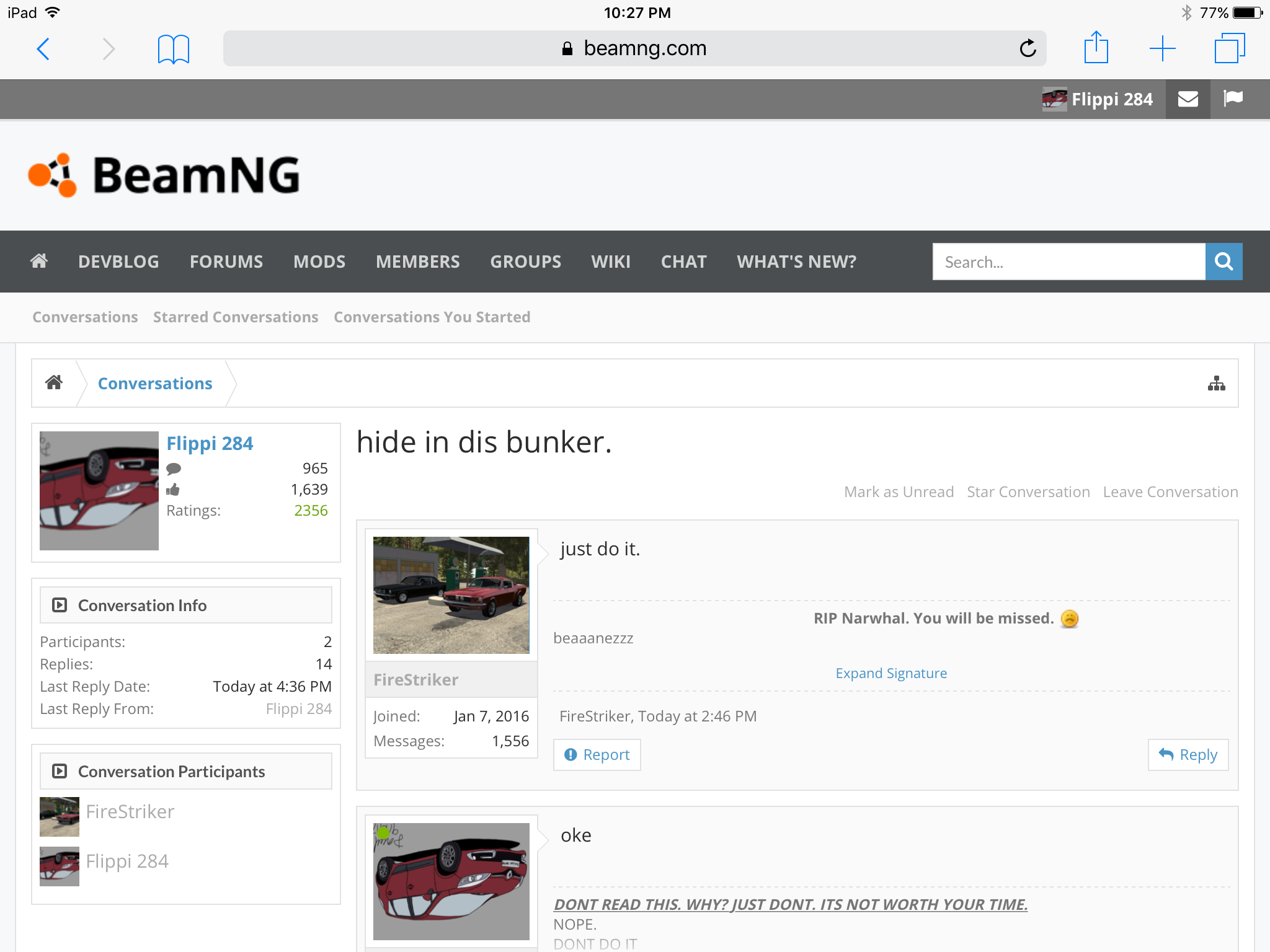Add a new Safari tab
This screenshot has height=952, width=1270.
(1162, 48)
